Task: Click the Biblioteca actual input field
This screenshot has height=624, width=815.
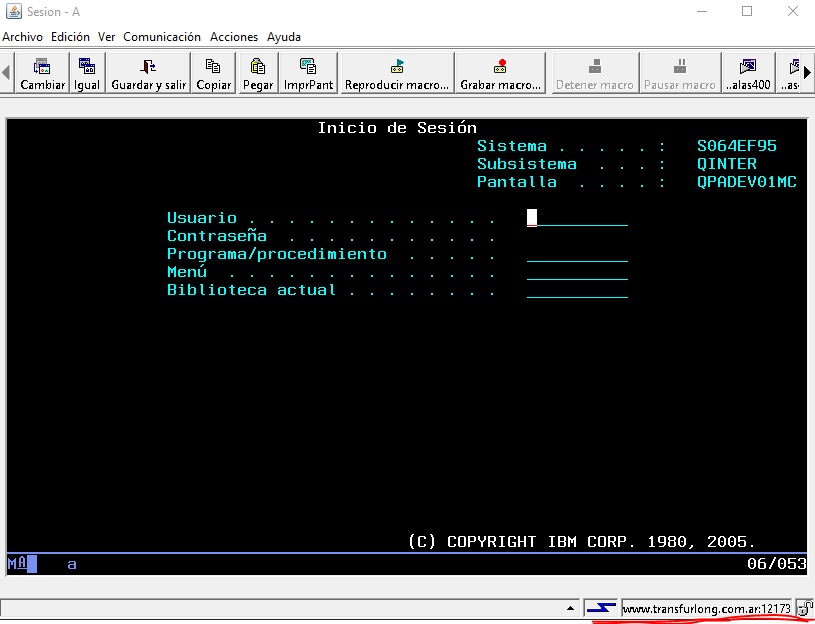Action: [x=577, y=290]
